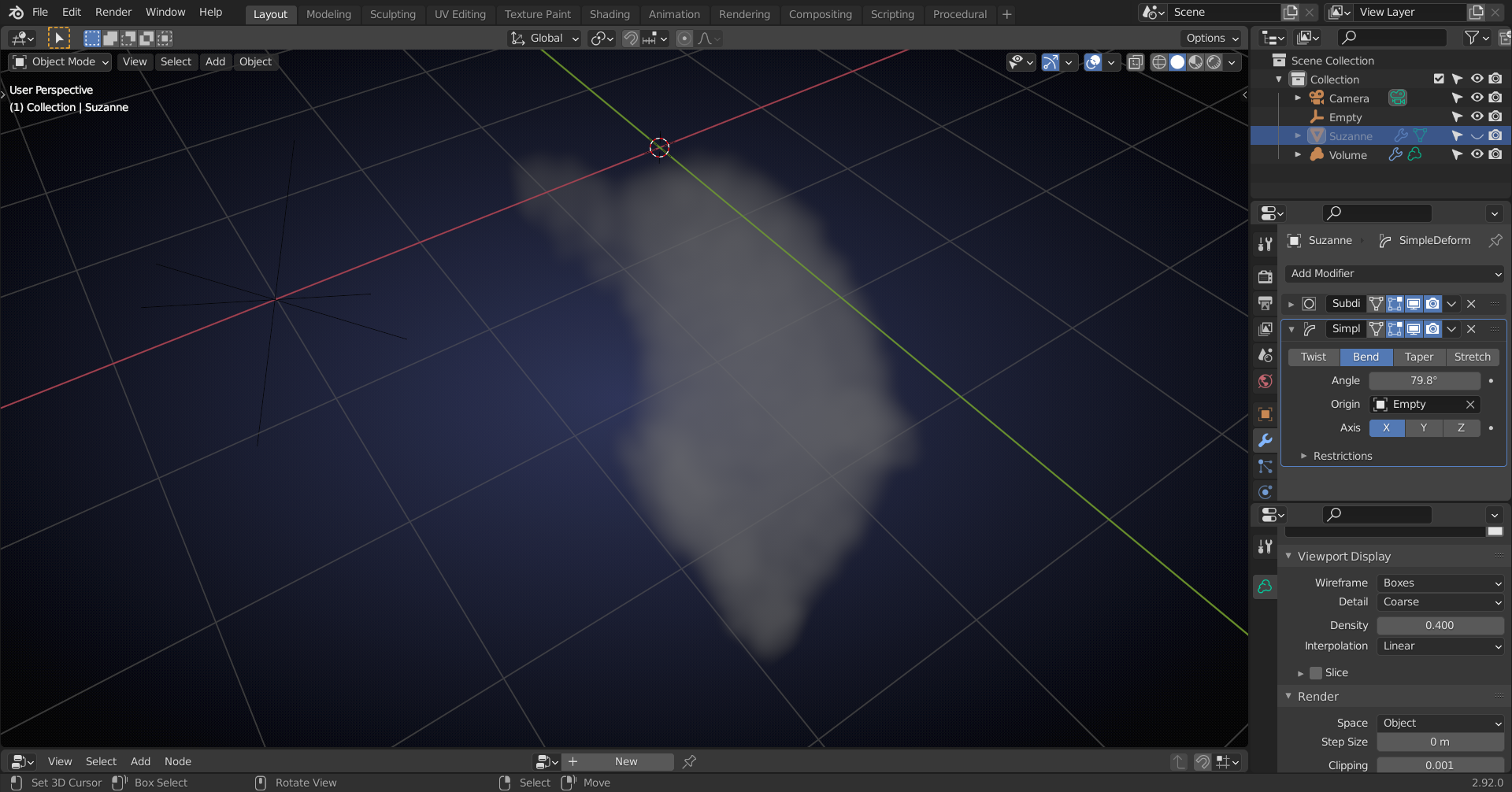Switch to the Procedural workspace tab

[959, 14]
